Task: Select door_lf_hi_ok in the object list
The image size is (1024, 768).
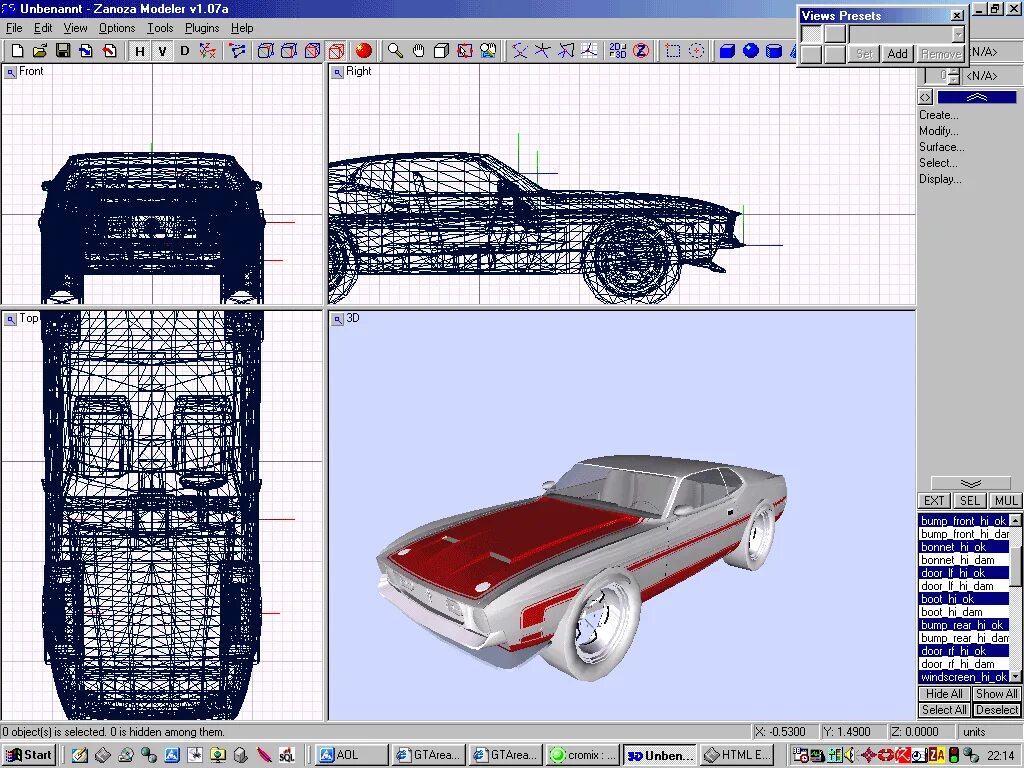Action: tap(963, 573)
